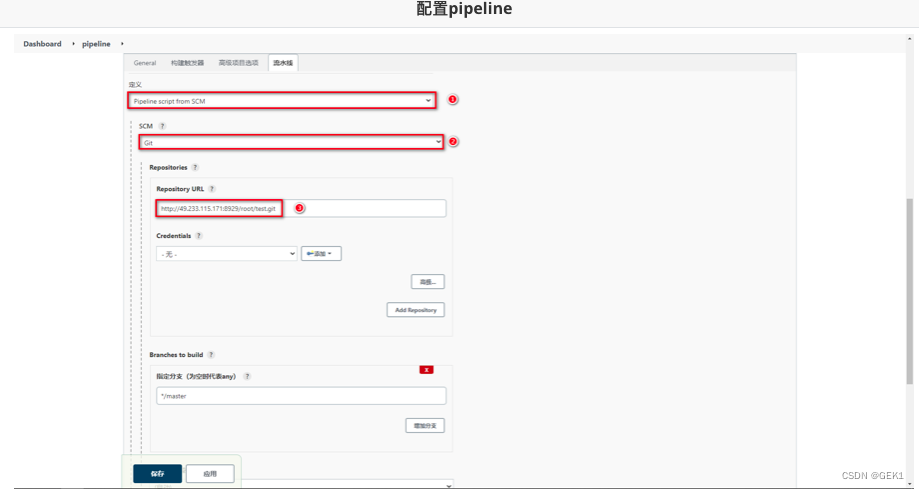Screen dimensions: 919x489
Task: Go to Dashboard breadcrumb
Action: tap(42, 44)
